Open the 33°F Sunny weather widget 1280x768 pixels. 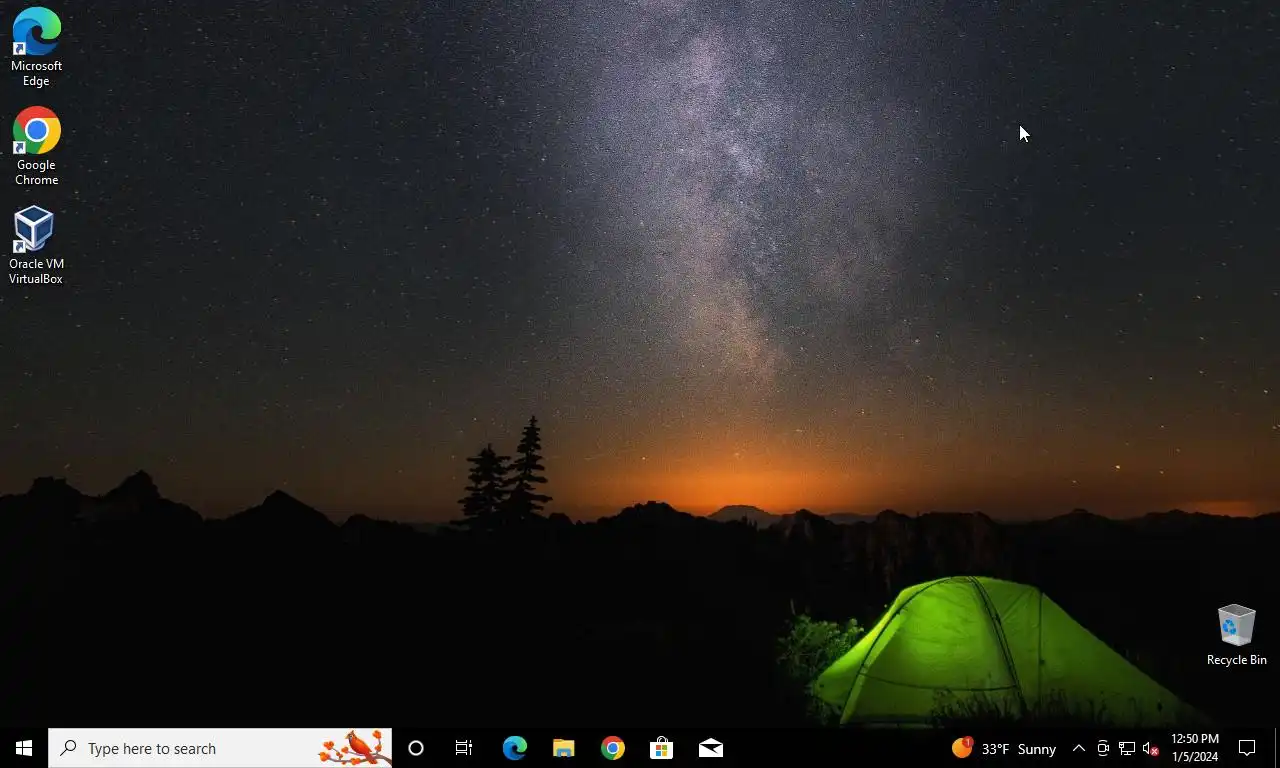(1004, 748)
